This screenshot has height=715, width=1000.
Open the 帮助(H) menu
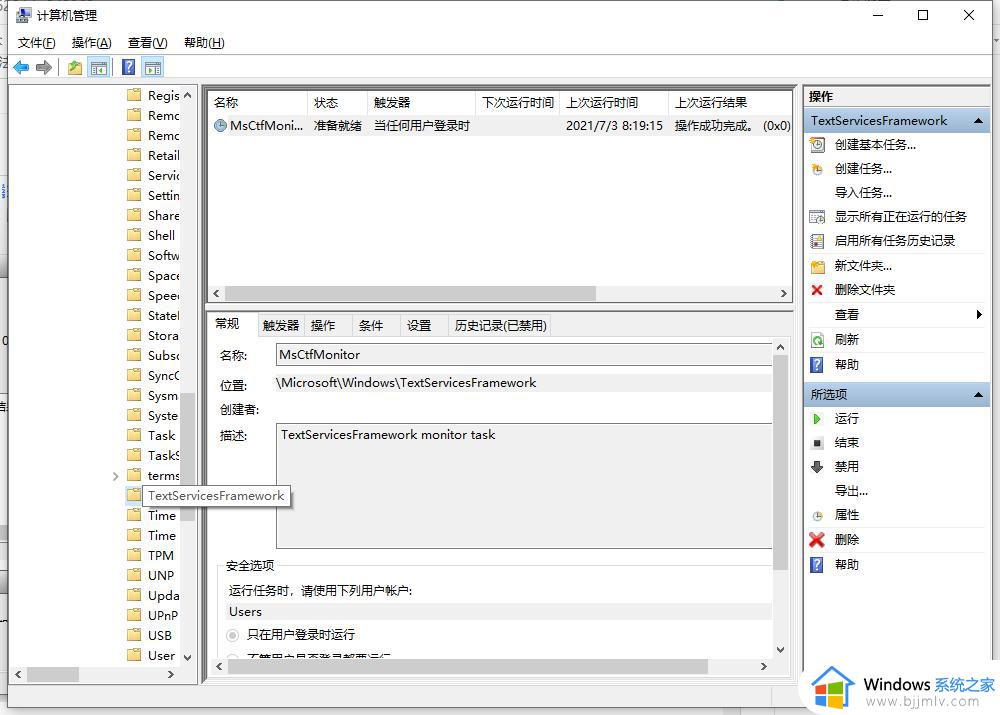(x=204, y=43)
